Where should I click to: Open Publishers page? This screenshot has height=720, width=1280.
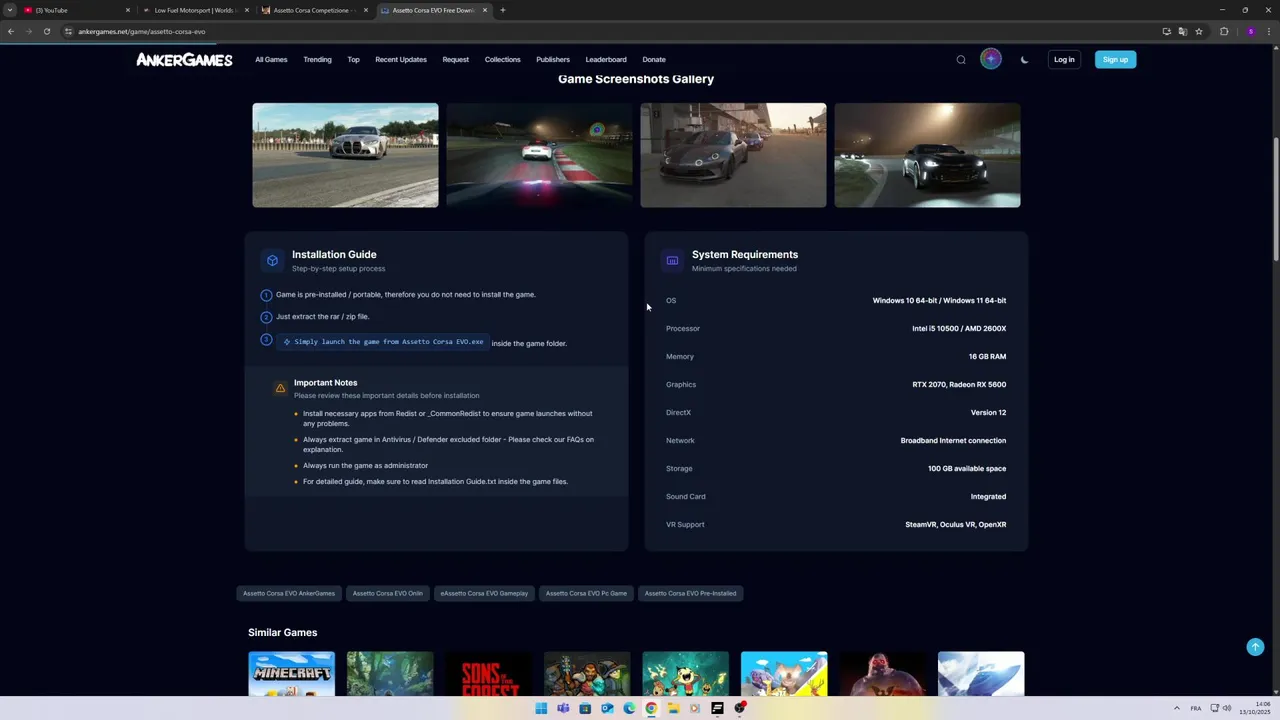552,60
